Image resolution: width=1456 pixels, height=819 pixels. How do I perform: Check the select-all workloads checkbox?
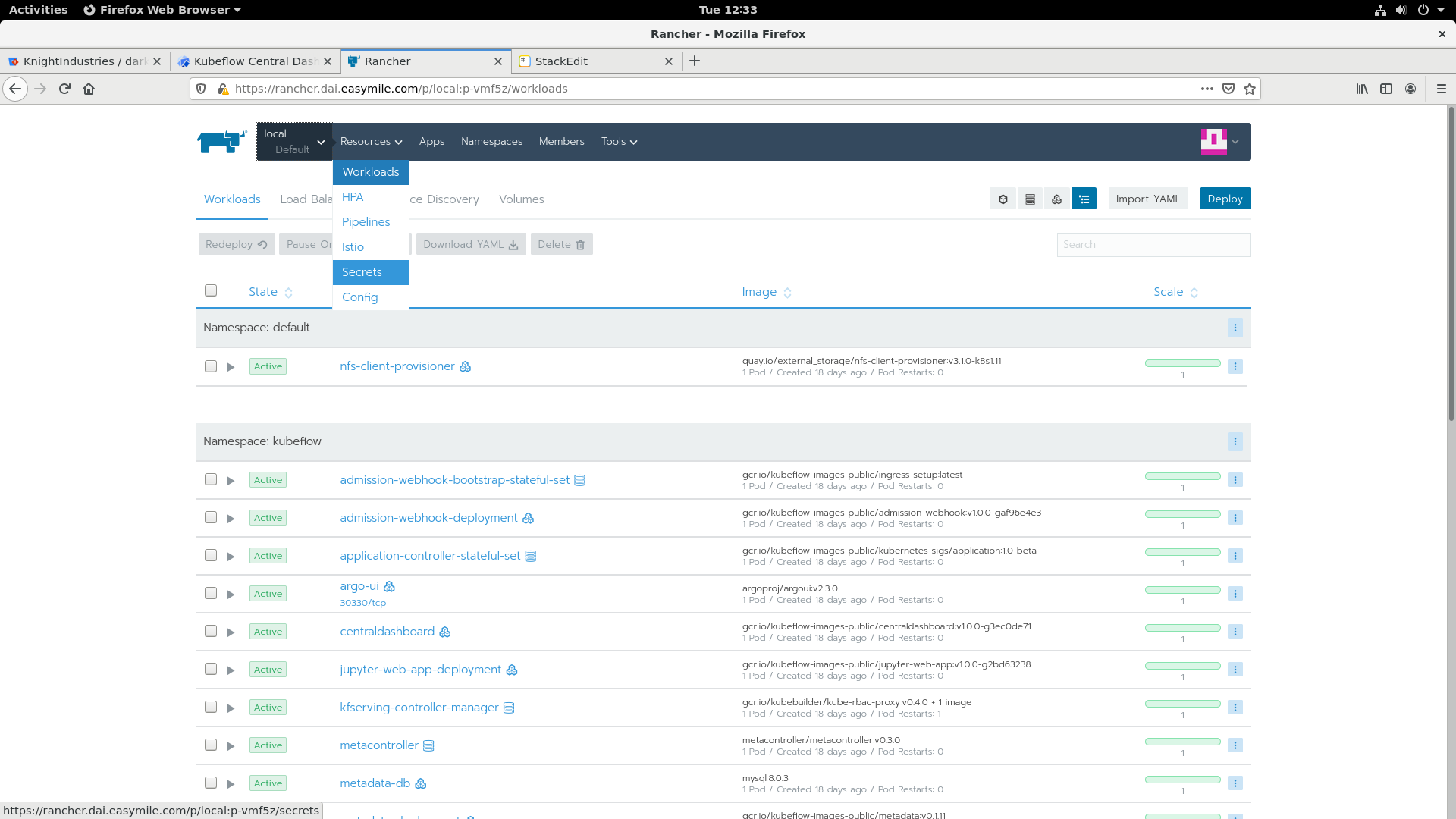pos(211,290)
